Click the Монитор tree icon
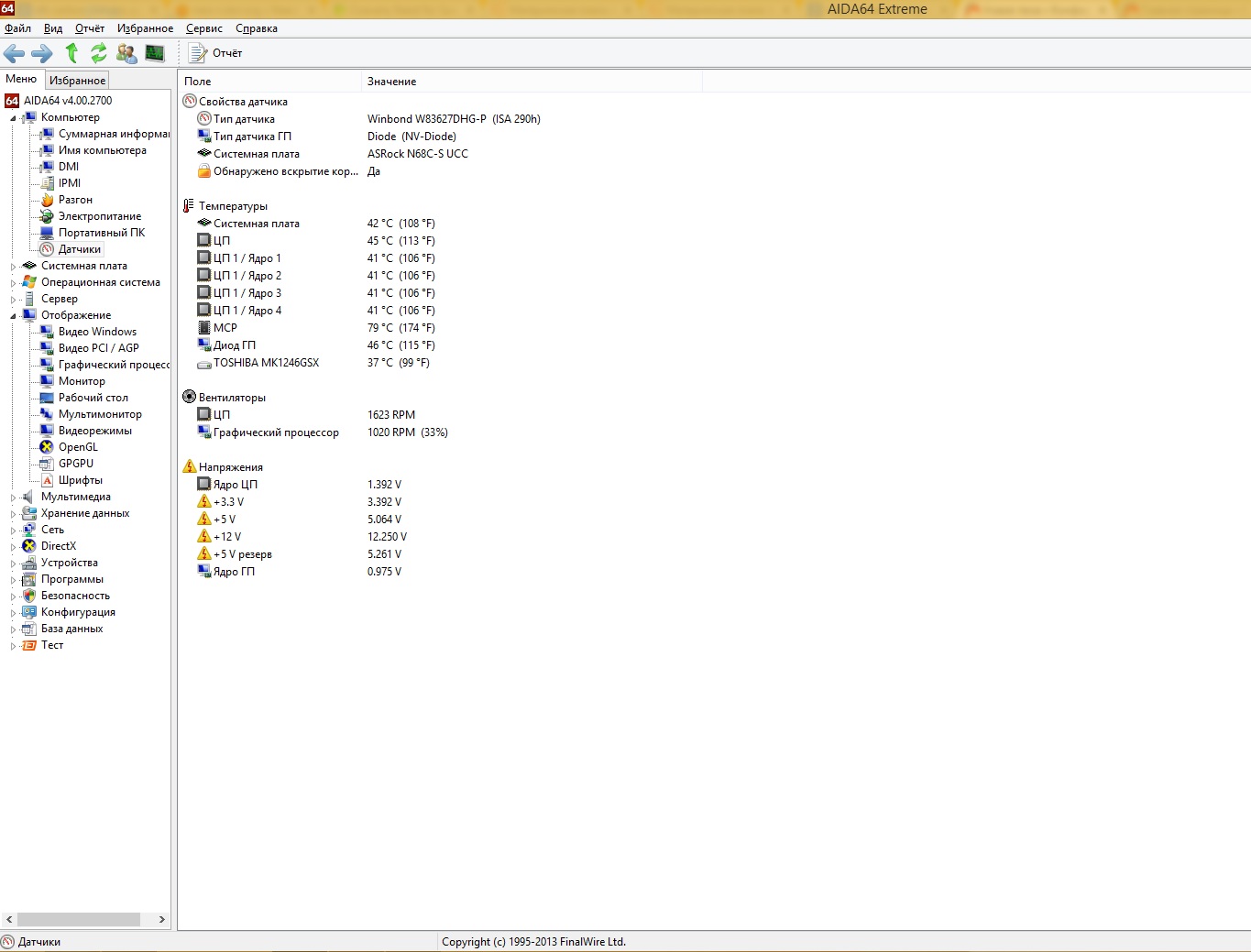 click(x=47, y=381)
